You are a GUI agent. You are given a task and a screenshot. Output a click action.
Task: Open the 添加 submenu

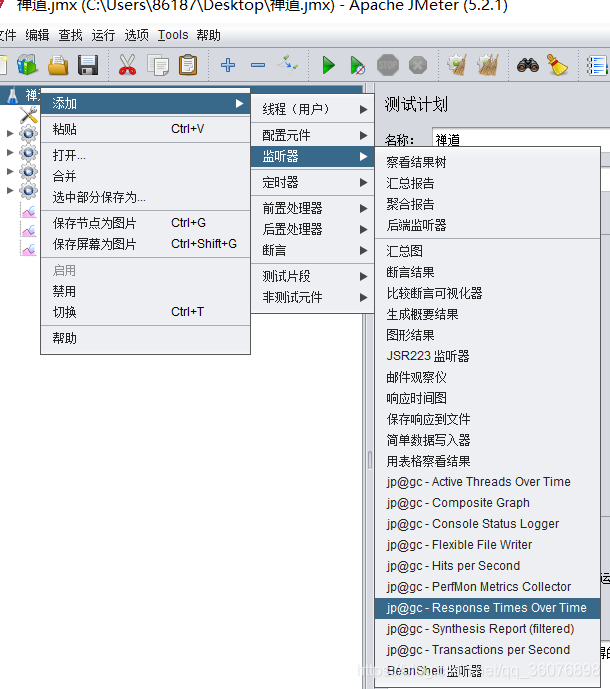[x=145, y=104]
